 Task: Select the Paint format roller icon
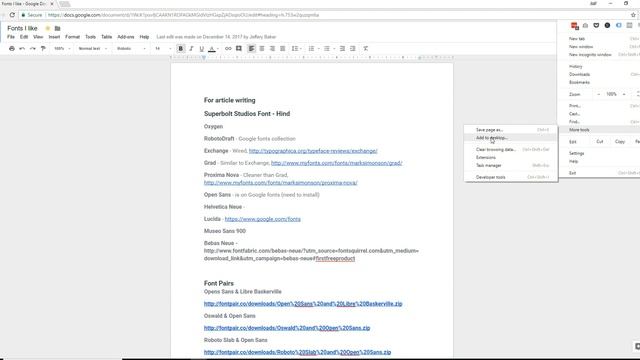[43, 49]
